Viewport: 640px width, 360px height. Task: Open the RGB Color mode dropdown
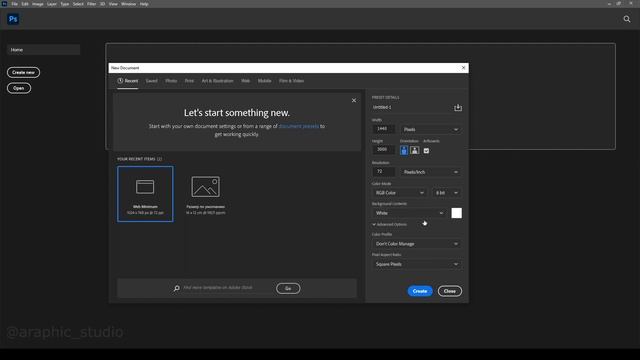pyautogui.click(x=399, y=193)
